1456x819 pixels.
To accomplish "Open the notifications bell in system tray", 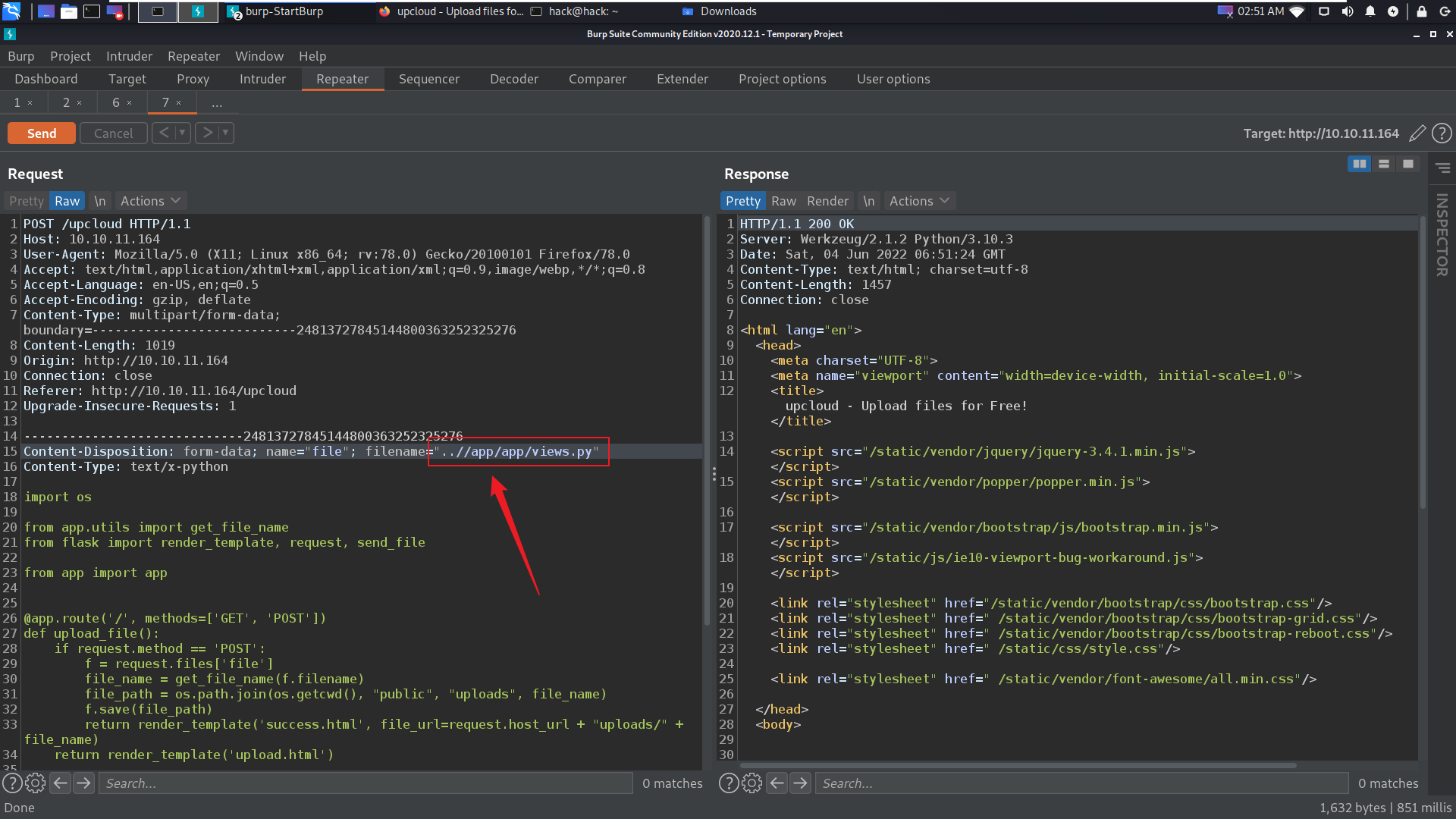I will tap(1370, 11).
